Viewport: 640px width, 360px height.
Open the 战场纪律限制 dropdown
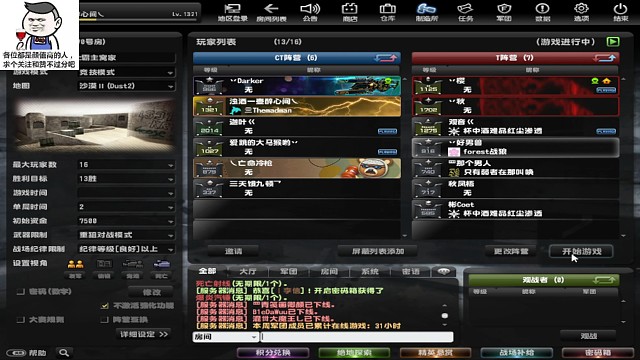pyautogui.click(x=126, y=249)
